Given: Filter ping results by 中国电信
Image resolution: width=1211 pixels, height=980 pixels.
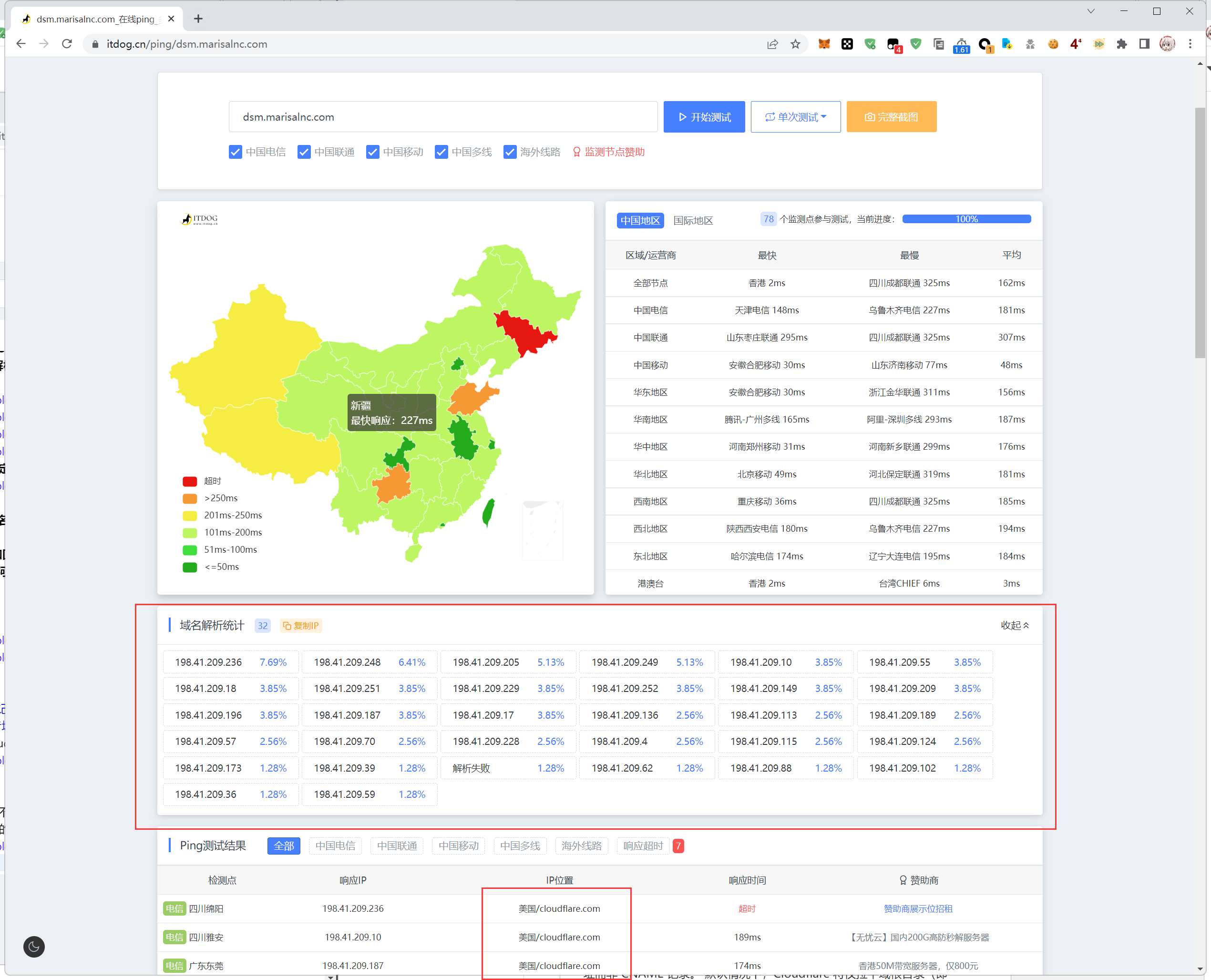Looking at the screenshot, I should point(335,846).
